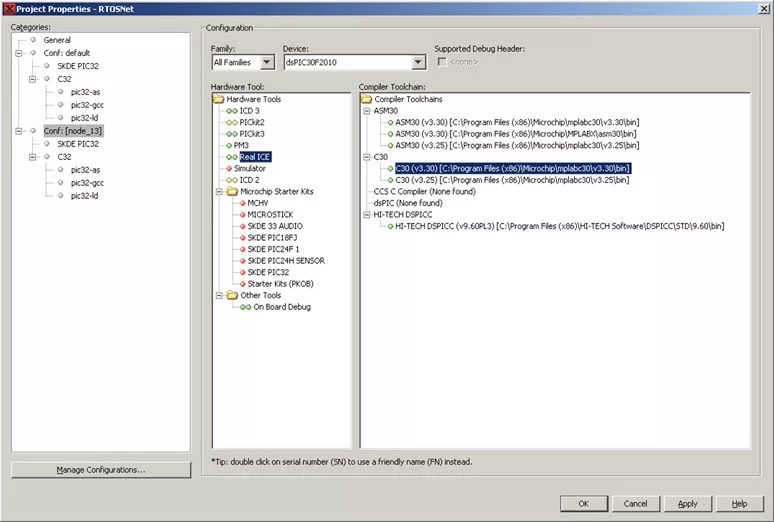Open the Device dropdown for dsPIC30F2010
The height and width of the screenshot is (522, 774).
click(x=418, y=62)
